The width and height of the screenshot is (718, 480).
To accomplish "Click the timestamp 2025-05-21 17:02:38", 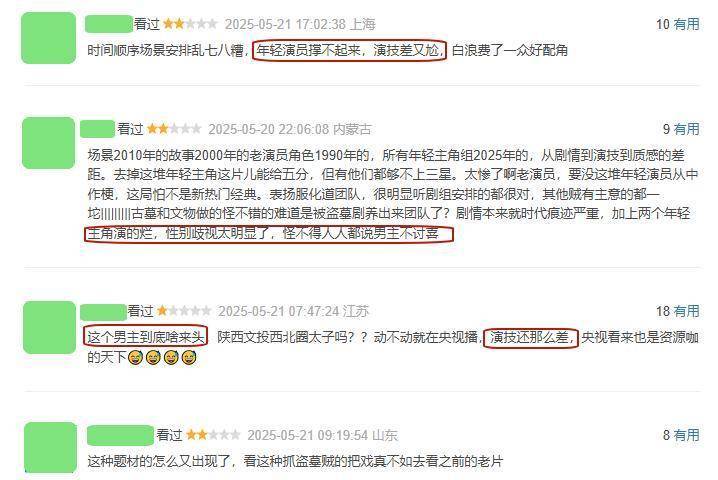I will 285,24.
